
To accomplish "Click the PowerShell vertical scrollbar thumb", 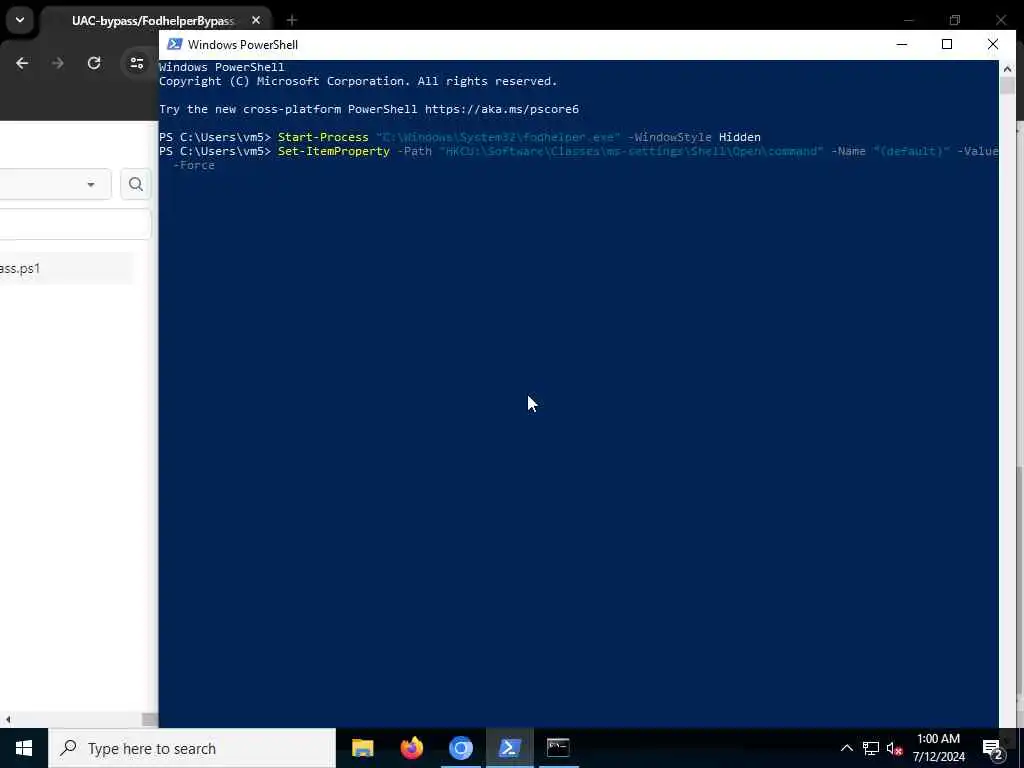I will [x=1007, y=86].
